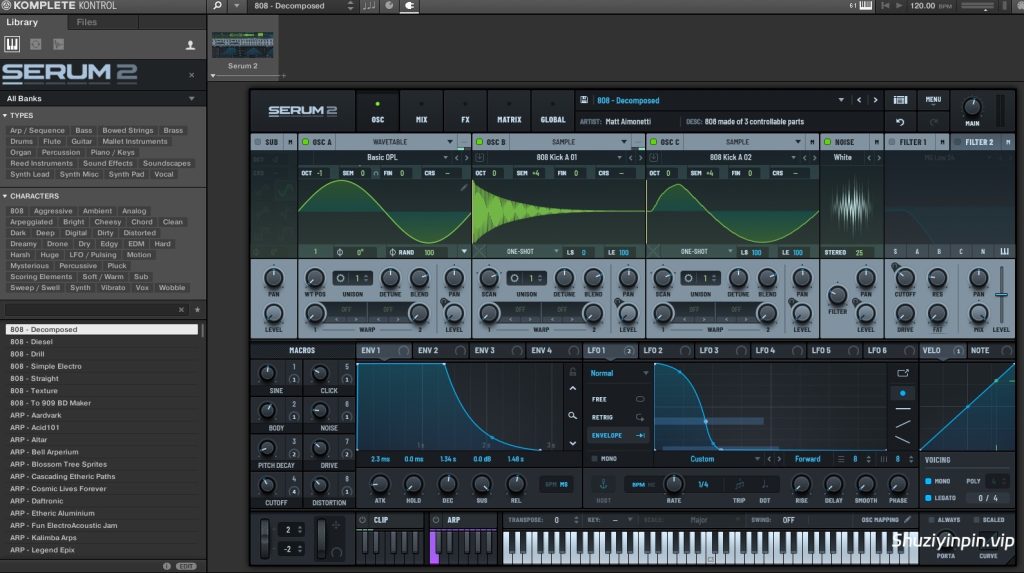Collapse the TYPES section
Screen dimensions: 1024x573
pyautogui.click(x=5, y=116)
